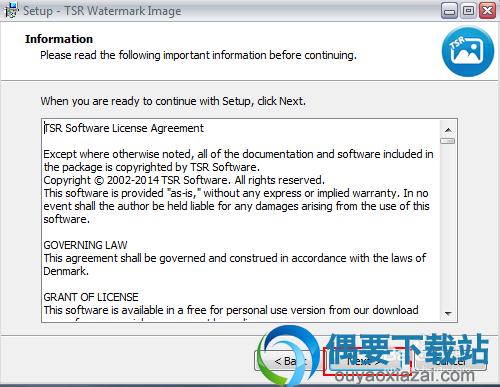The image size is (500, 387).
Task: Click 'When you are ready to continue' instruction text
Action: tap(173, 101)
